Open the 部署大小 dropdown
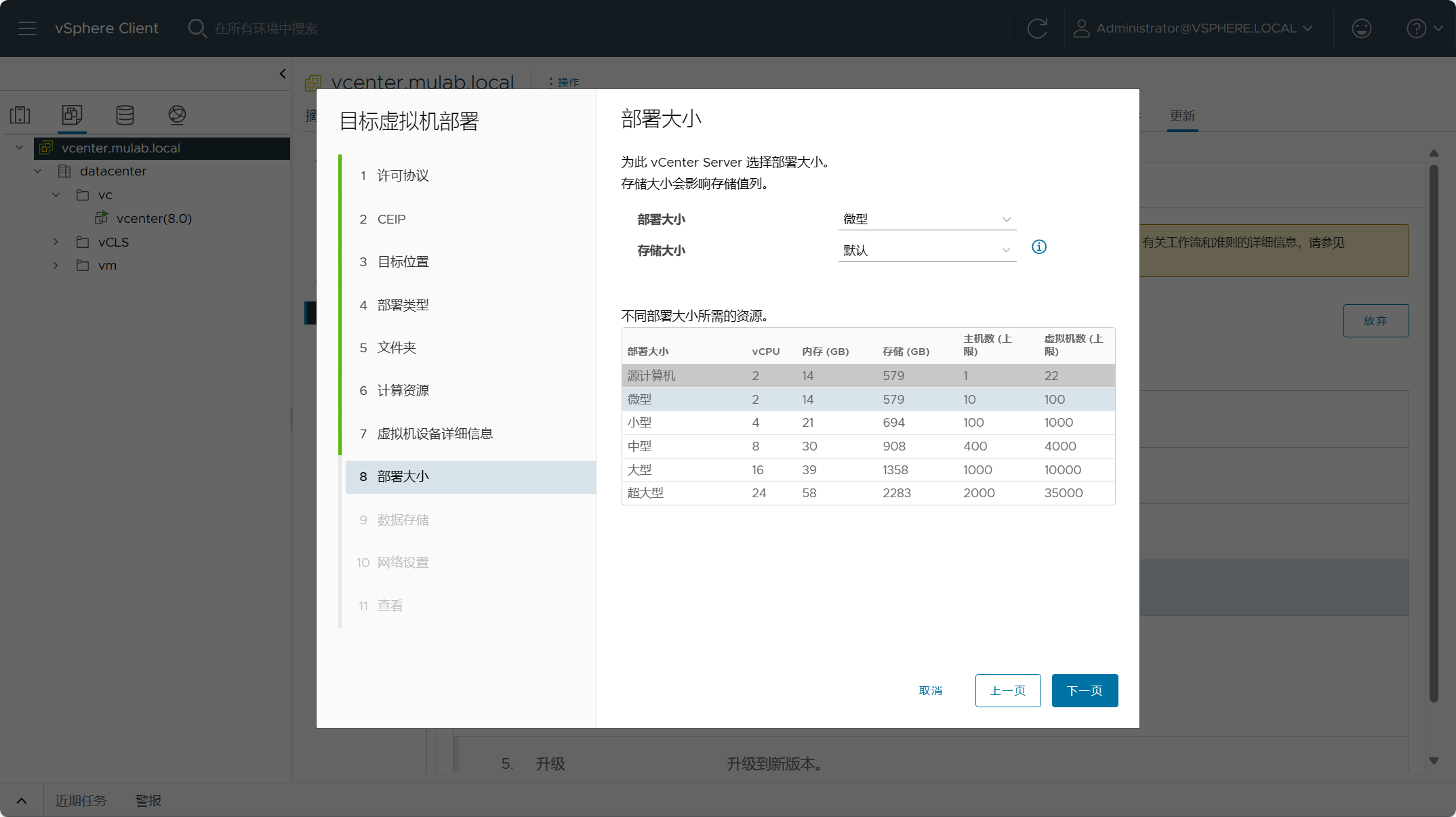The height and width of the screenshot is (817, 1456). click(x=927, y=219)
